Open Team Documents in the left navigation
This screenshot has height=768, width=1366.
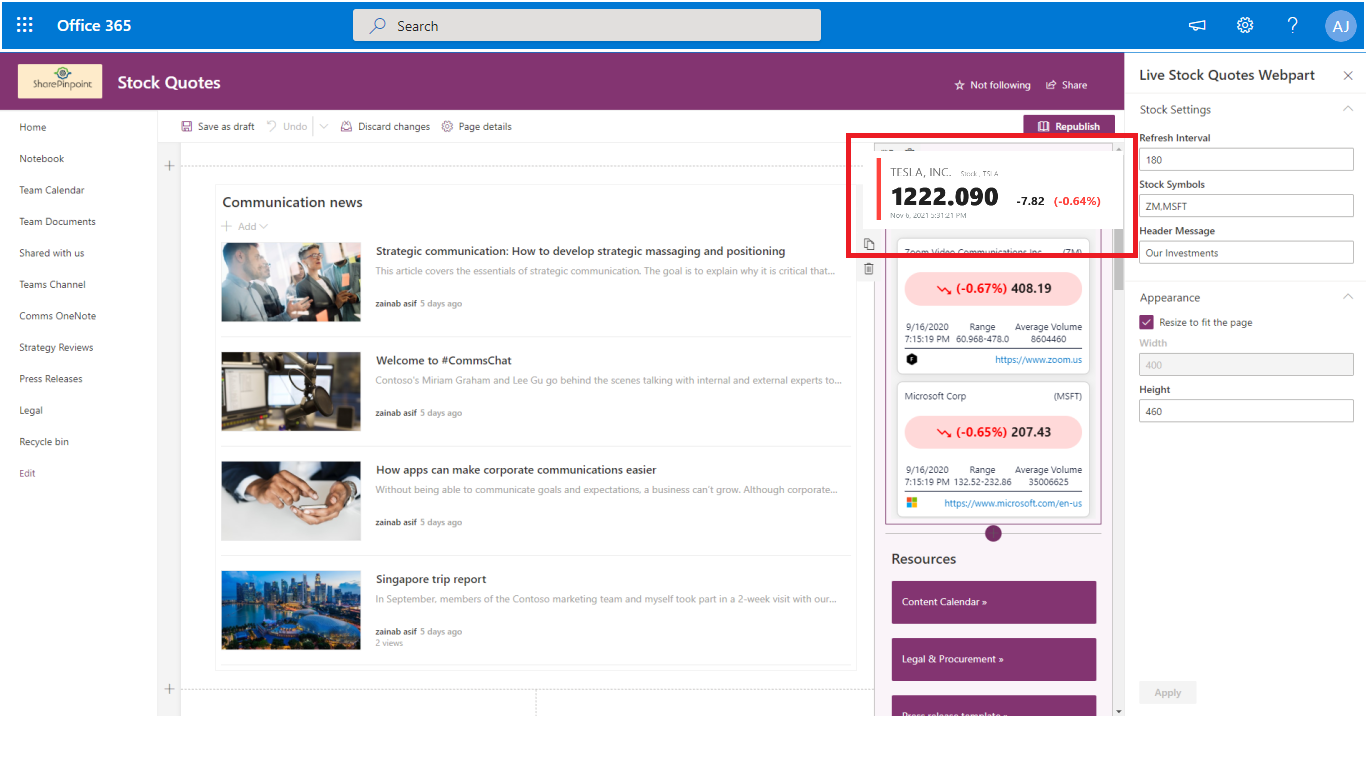58,222
